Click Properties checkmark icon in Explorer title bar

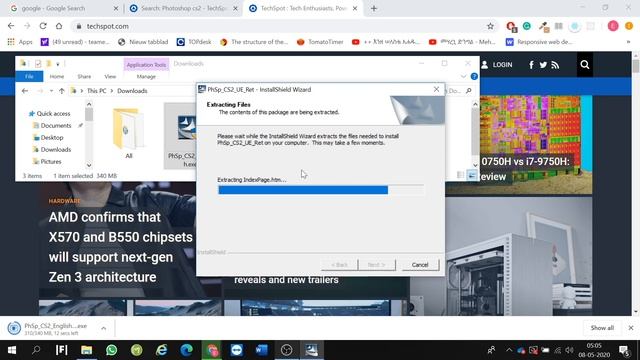(x=38, y=64)
